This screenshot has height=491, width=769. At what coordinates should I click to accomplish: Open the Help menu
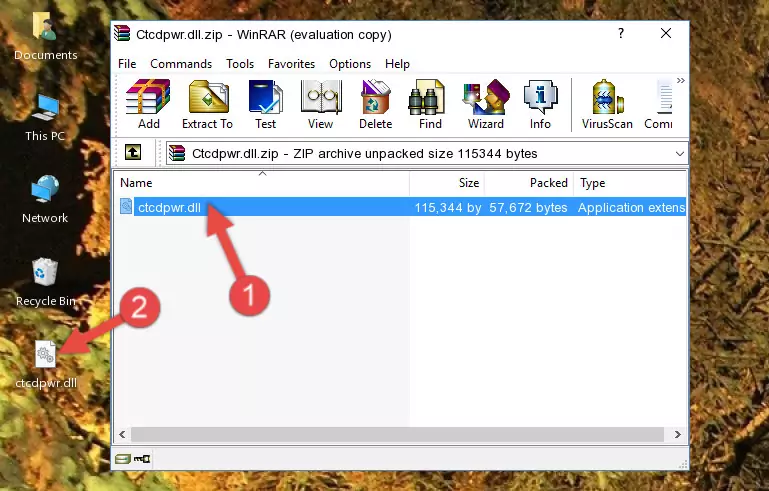click(397, 64)
